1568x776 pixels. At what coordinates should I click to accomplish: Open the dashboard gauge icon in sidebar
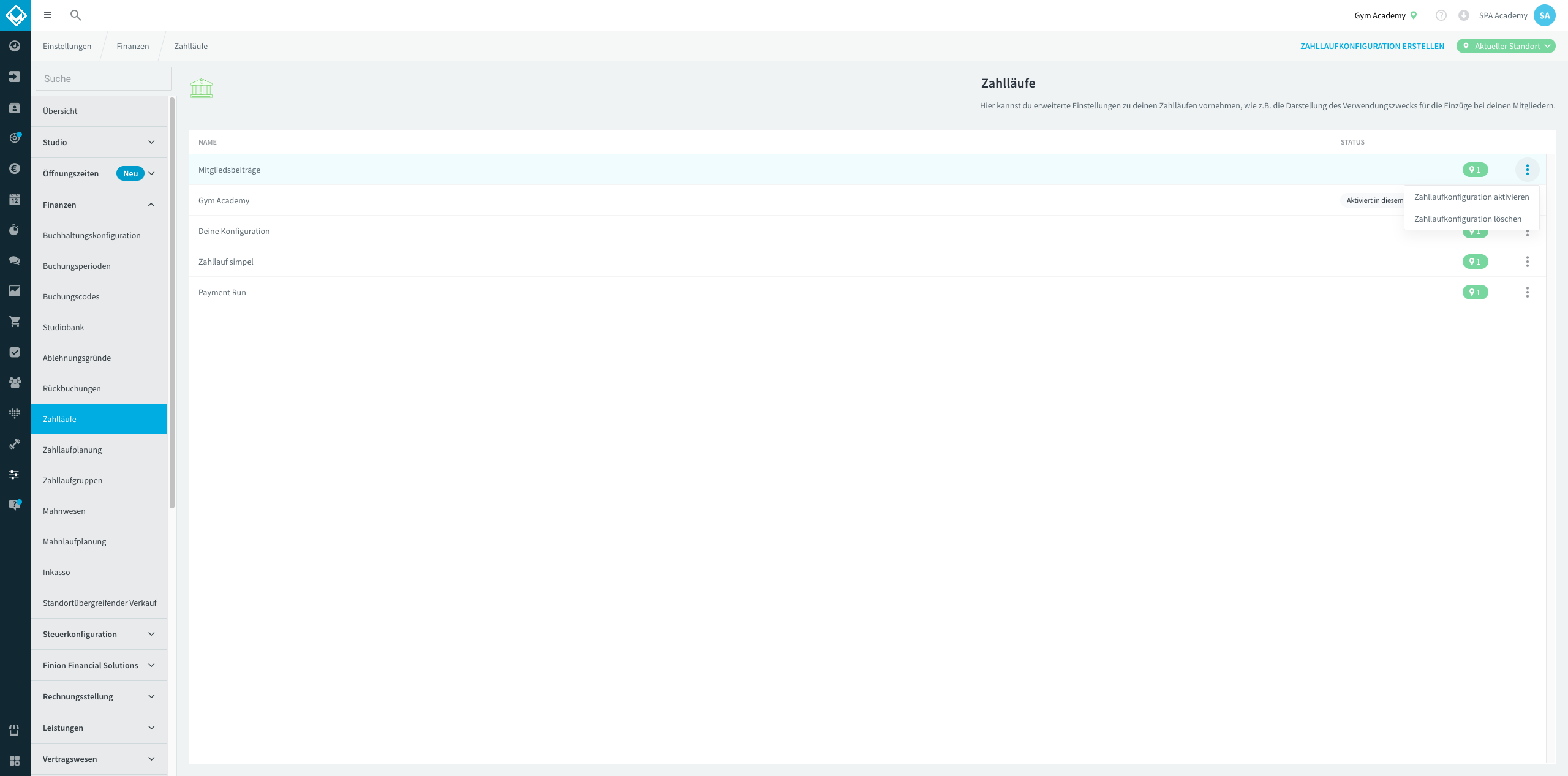click(15, 46)
